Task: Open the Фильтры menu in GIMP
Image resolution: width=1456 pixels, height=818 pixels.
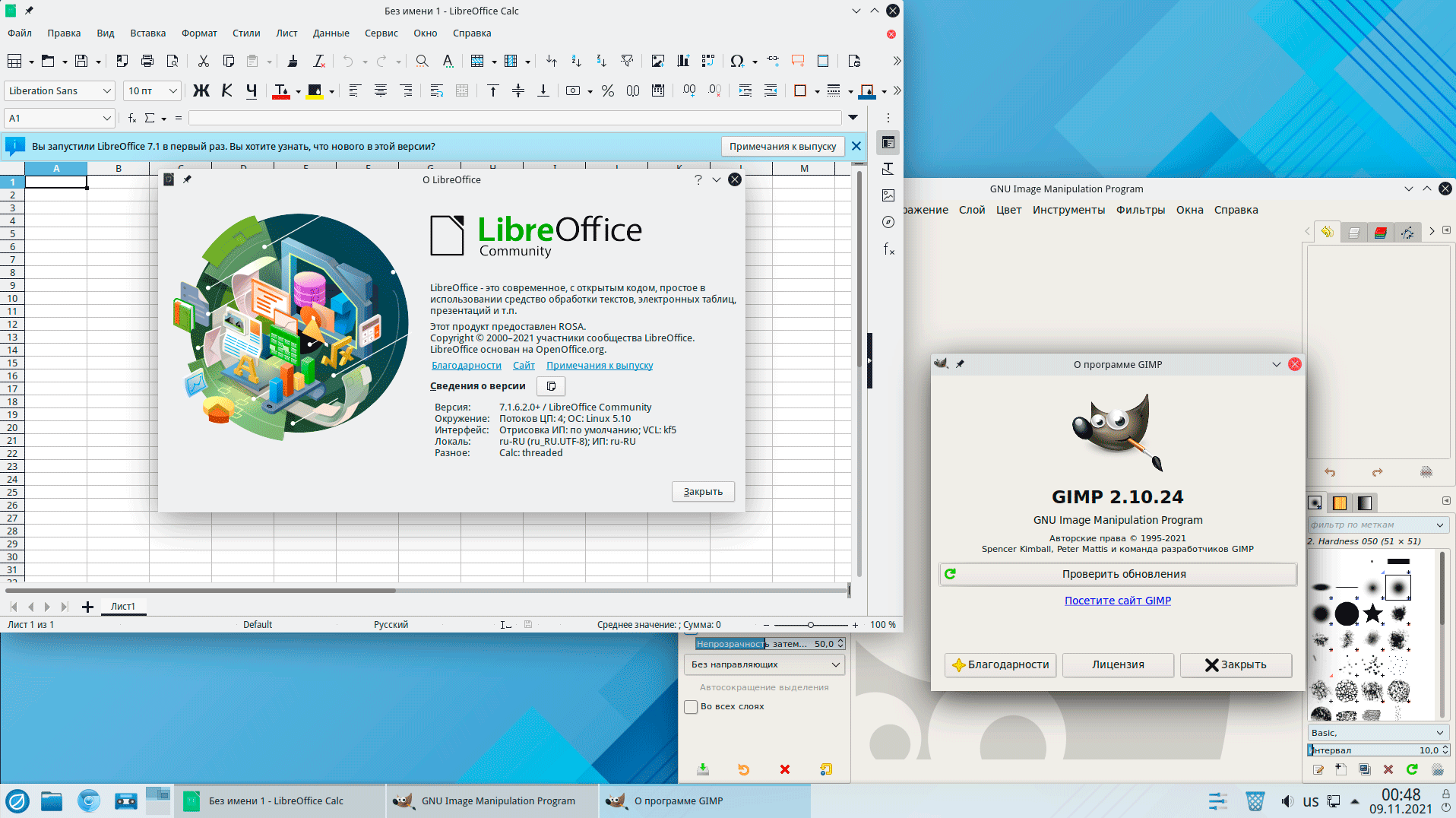Action: coord(1141,210)
